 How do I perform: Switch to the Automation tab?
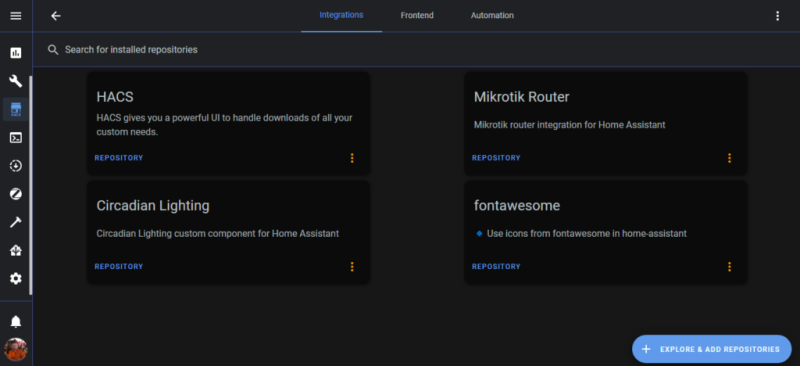pos(492,16)
